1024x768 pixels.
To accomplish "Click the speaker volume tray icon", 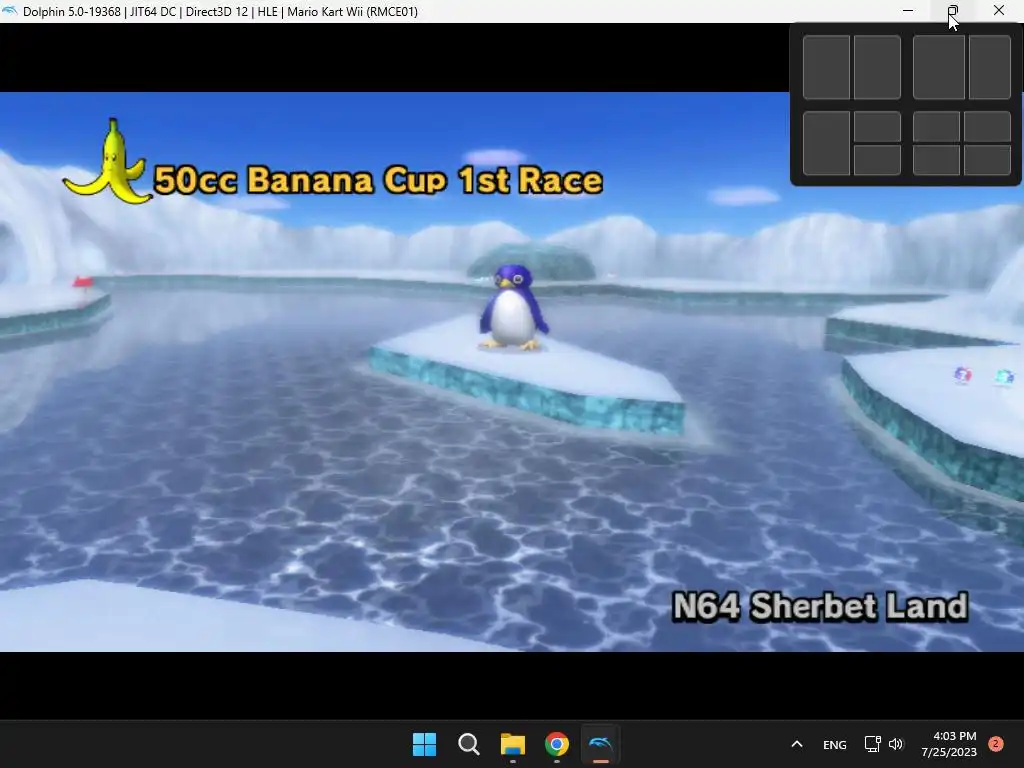I will (x=896, y=744).
